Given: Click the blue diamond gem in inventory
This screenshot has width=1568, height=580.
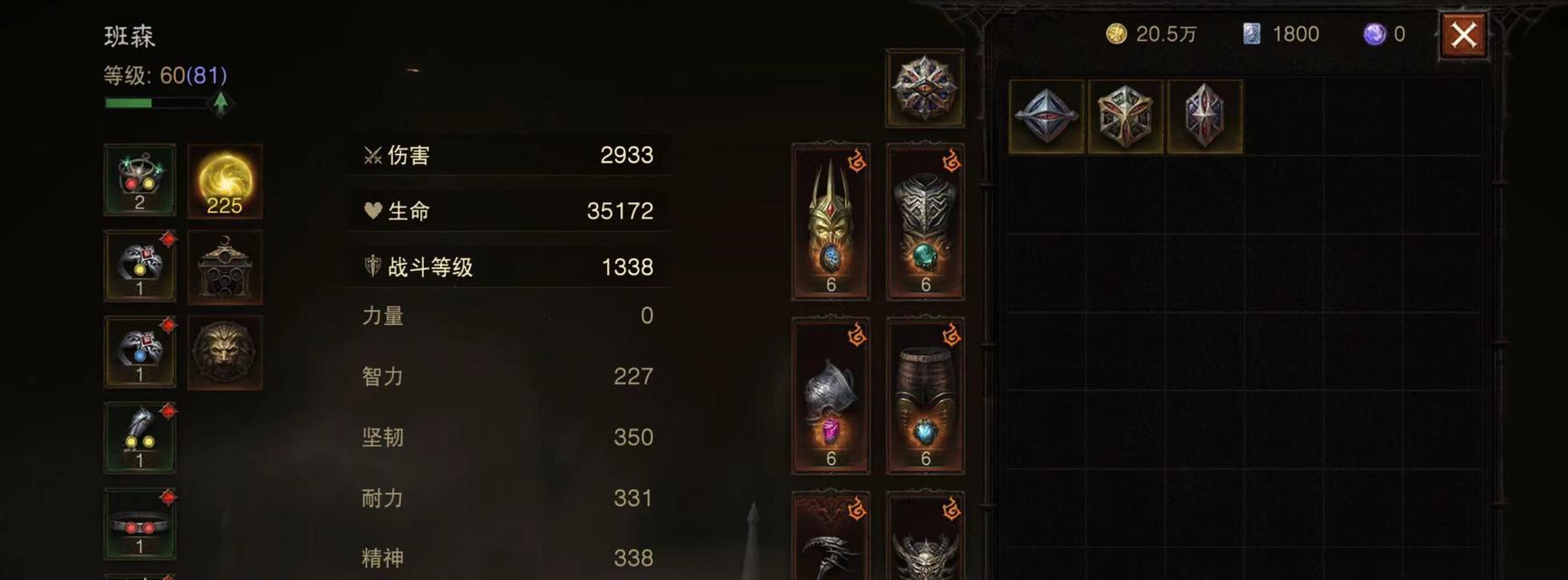Looking at the screenshot, I should 1046,116.
